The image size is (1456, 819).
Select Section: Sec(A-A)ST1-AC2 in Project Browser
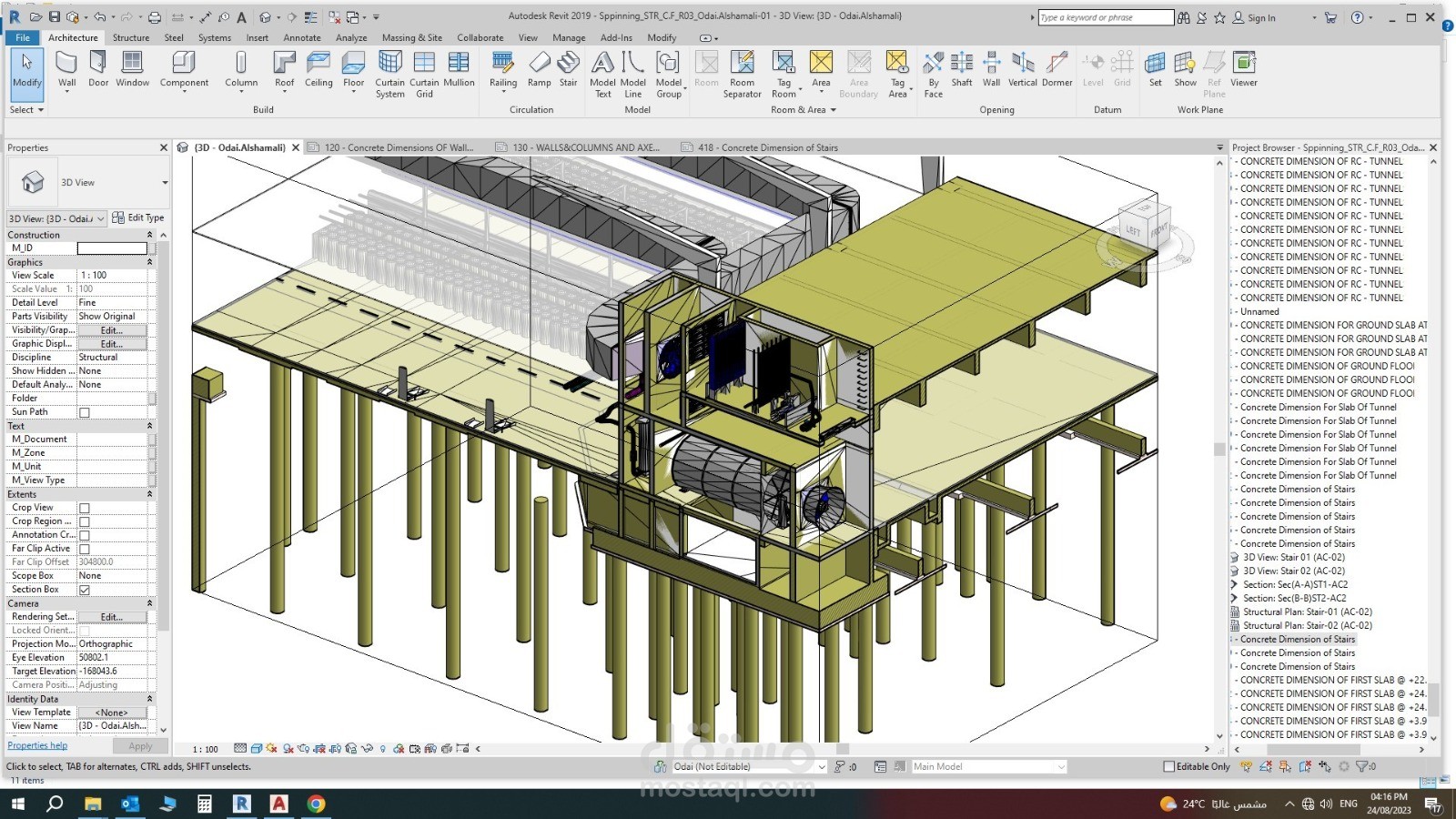coord(1296,585)
